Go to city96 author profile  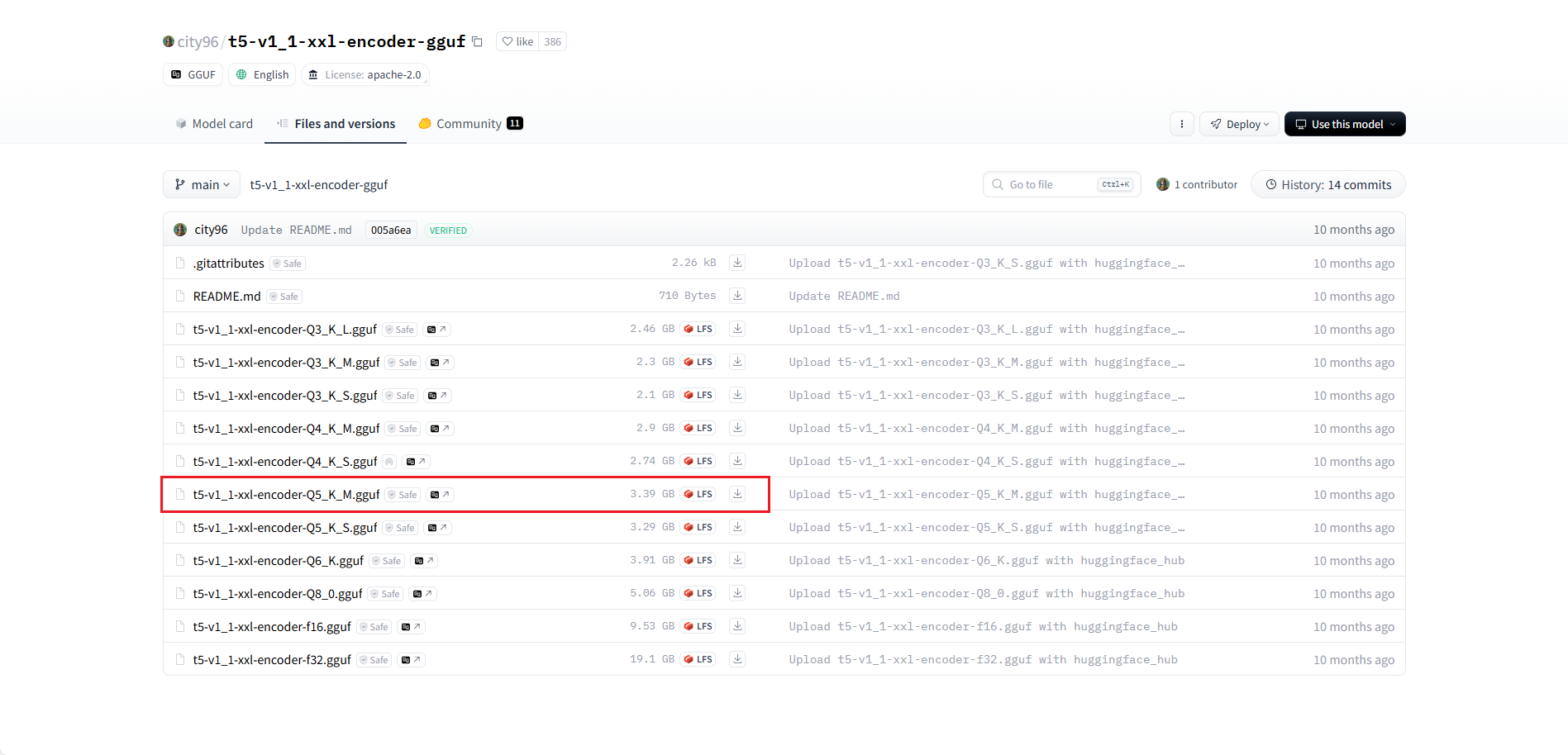click(x=198, y=41)
